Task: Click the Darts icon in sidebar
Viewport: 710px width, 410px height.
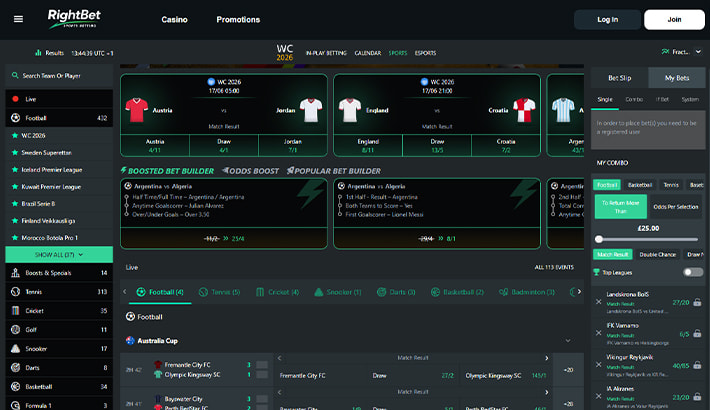Action: point(15,368)
